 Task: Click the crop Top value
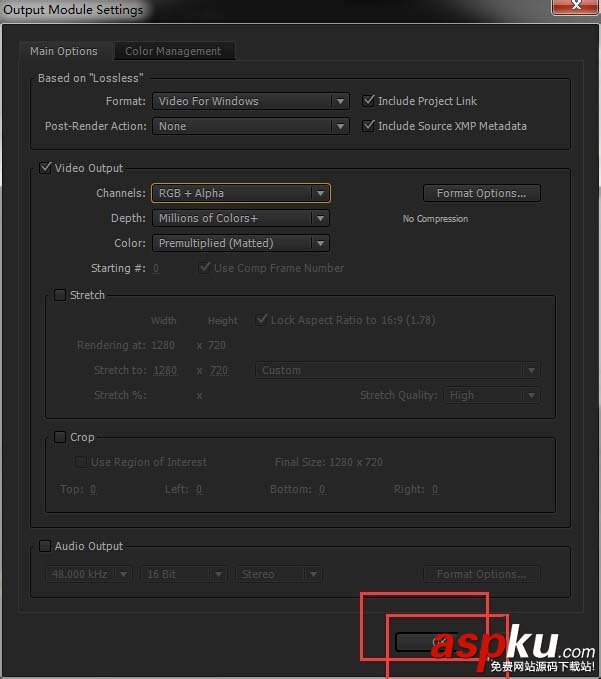coord(93,490)
